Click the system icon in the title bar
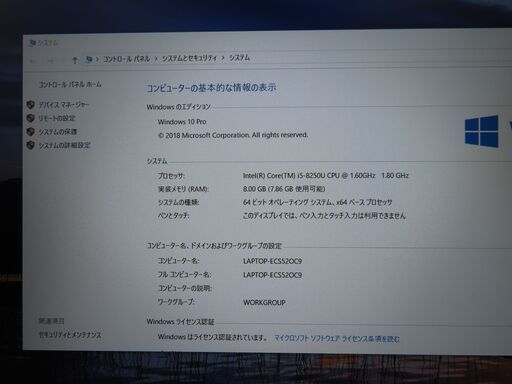 tap(32, 43)
